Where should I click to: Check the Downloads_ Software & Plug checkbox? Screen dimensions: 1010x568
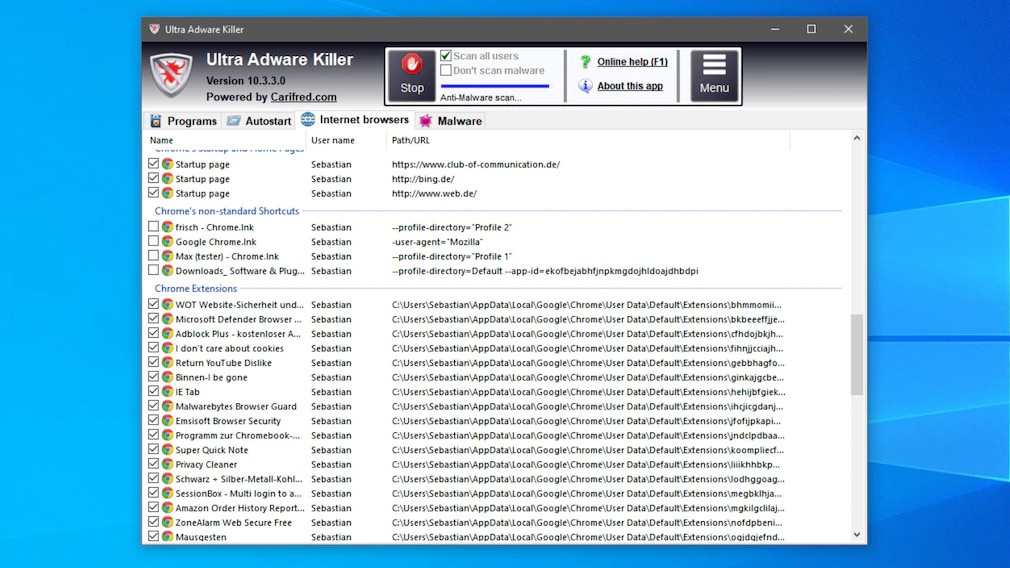click(x=153, y=270)
